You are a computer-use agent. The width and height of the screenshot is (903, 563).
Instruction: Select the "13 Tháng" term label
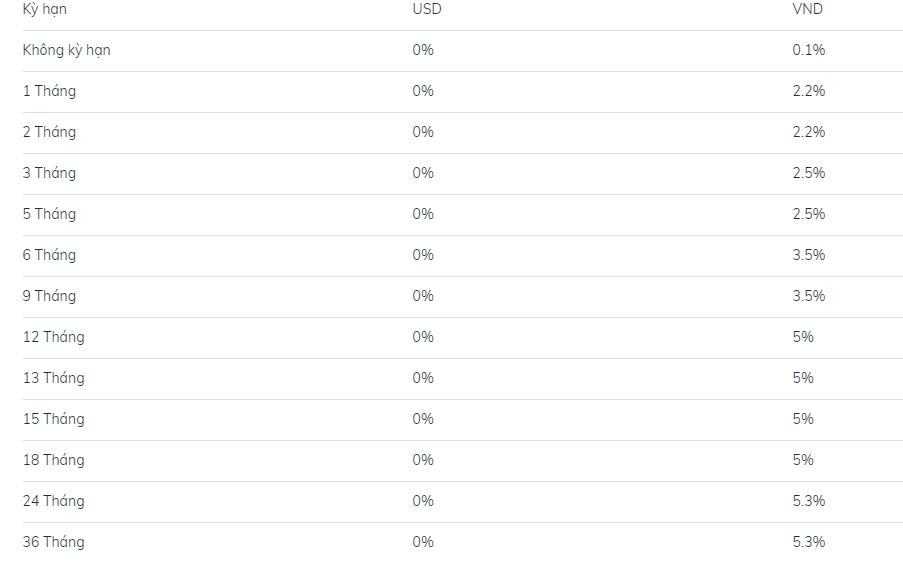point(53,378)
